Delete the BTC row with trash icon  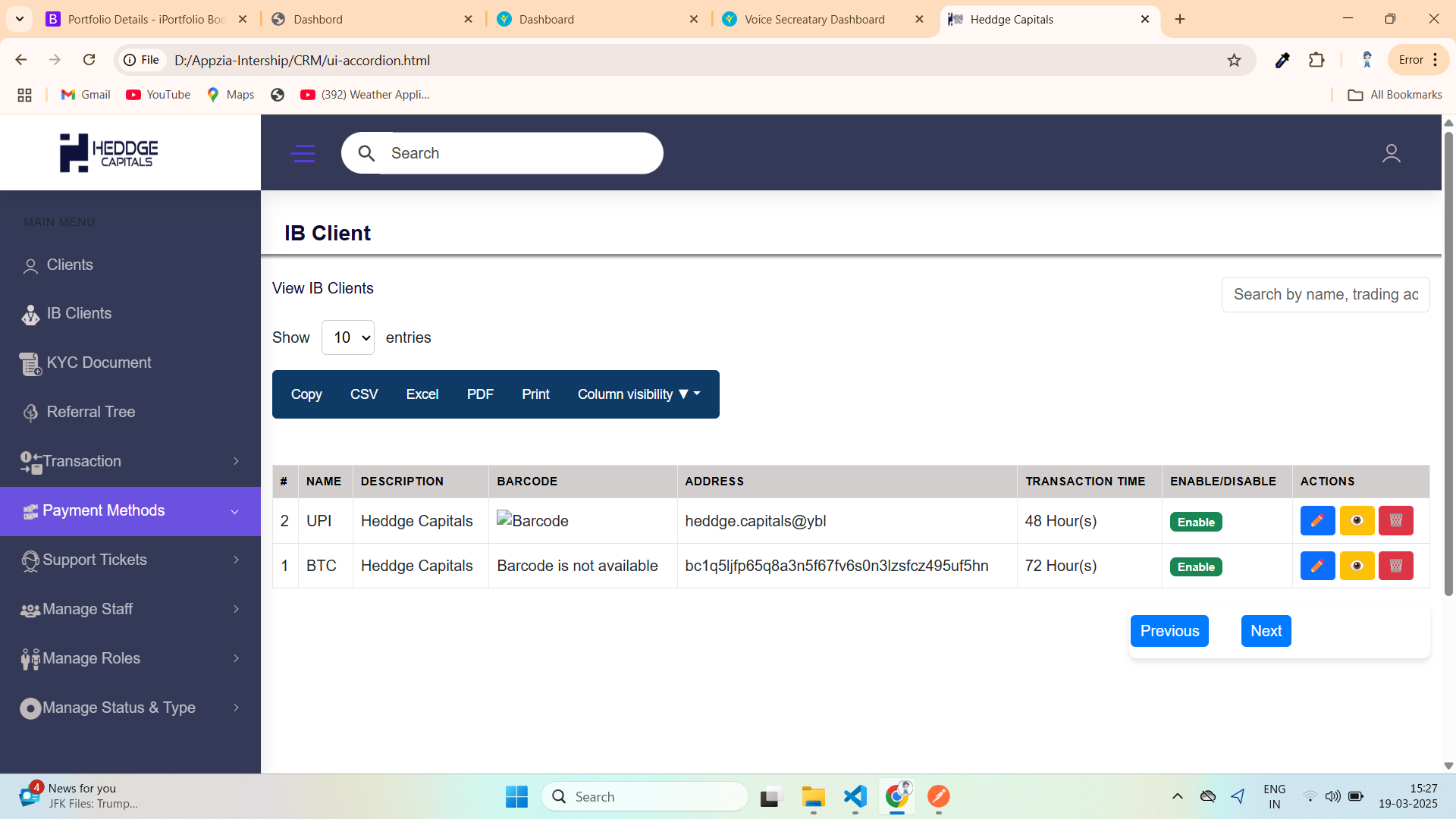pyautogui.click(x=1396, y=566)
